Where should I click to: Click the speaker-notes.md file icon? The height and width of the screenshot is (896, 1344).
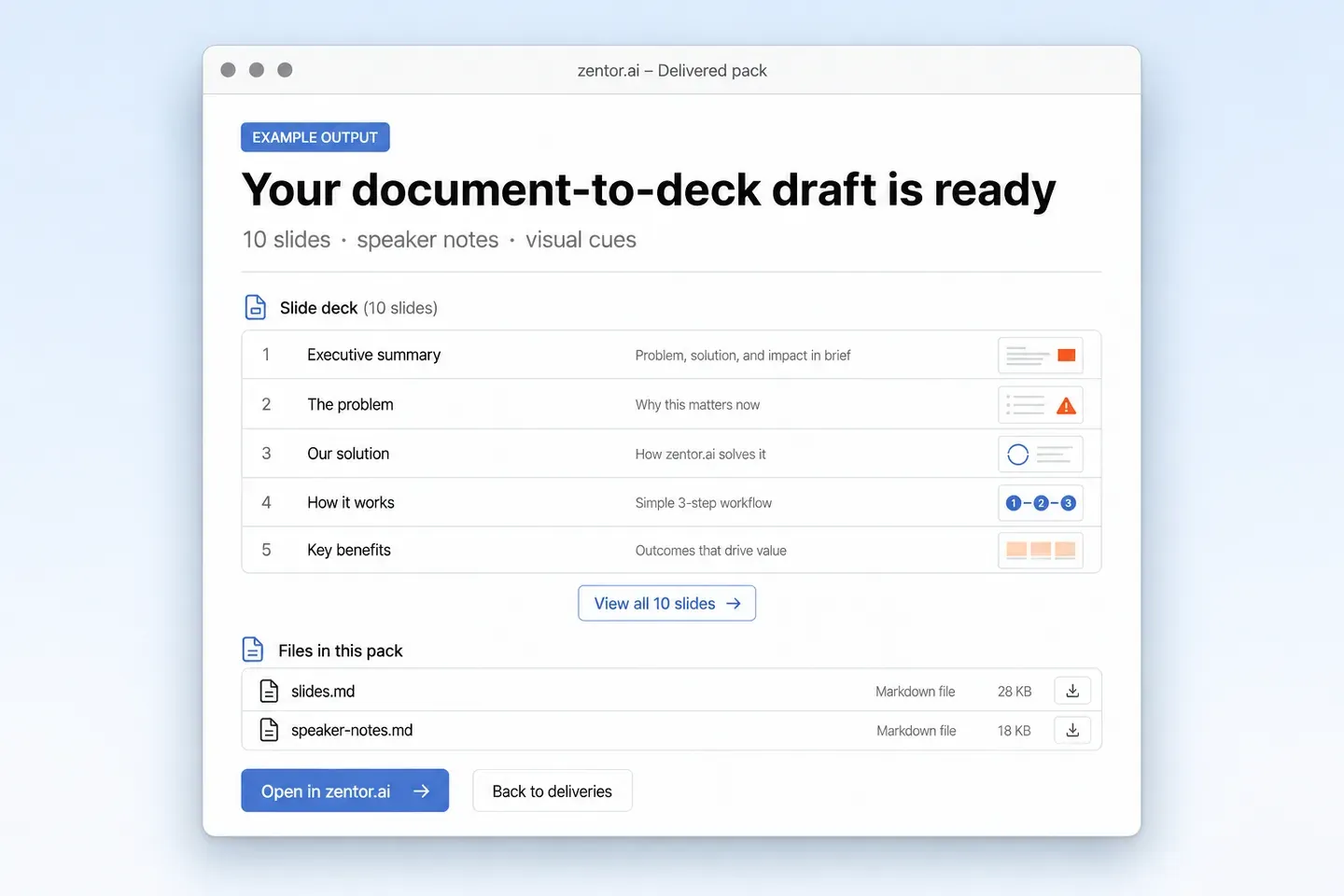(269, 730)
